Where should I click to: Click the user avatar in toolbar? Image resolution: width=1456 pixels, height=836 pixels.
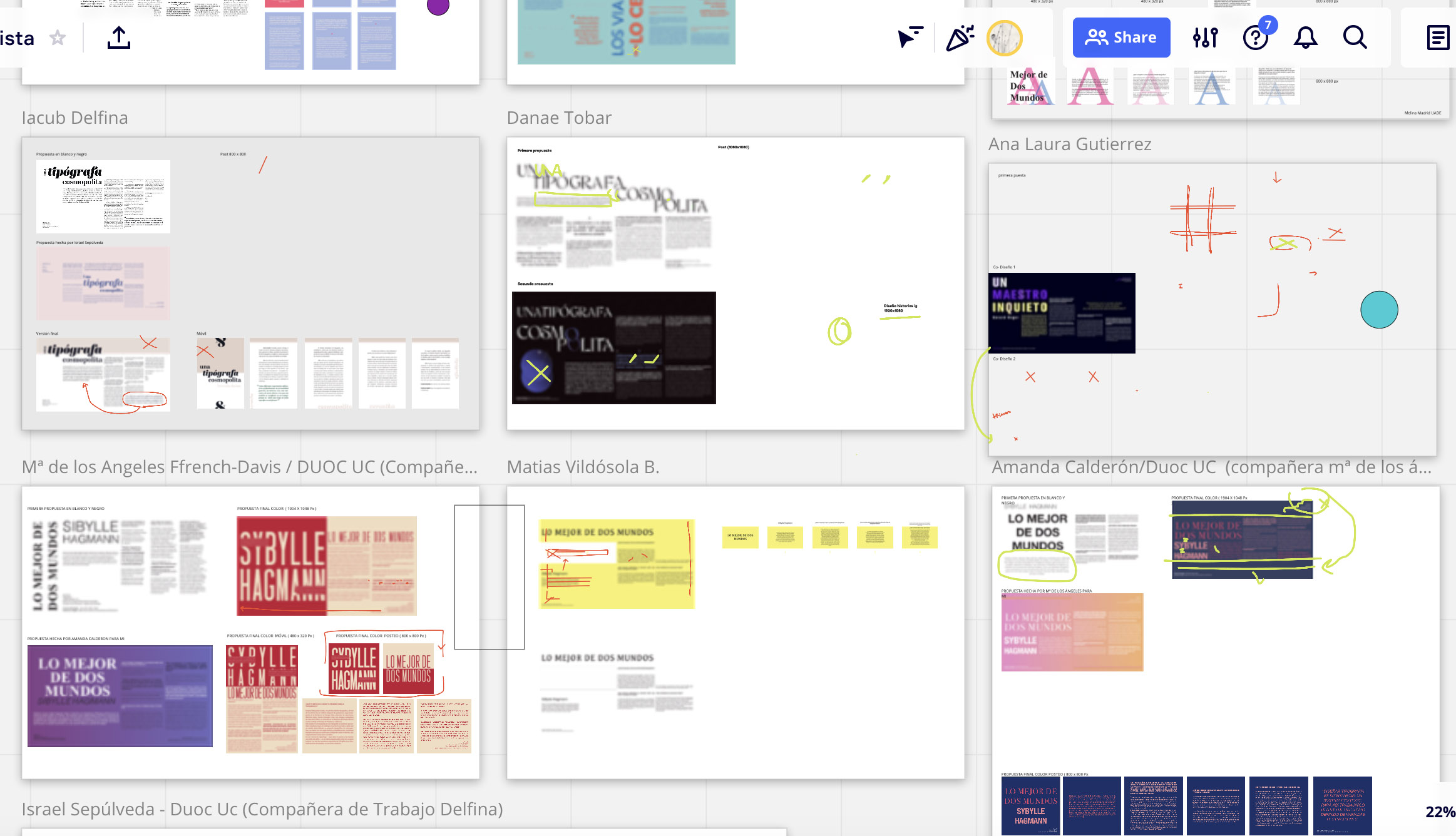(1004, 38)
